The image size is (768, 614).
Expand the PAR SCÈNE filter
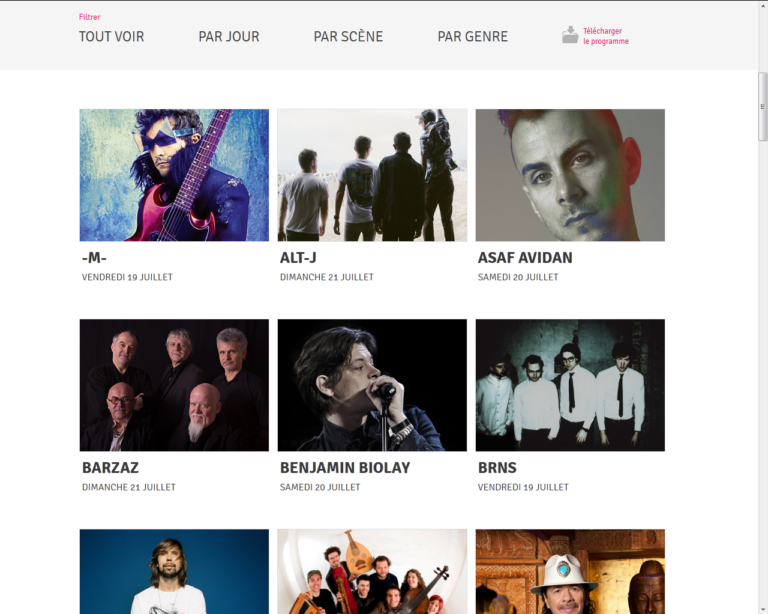click(348, 37)
